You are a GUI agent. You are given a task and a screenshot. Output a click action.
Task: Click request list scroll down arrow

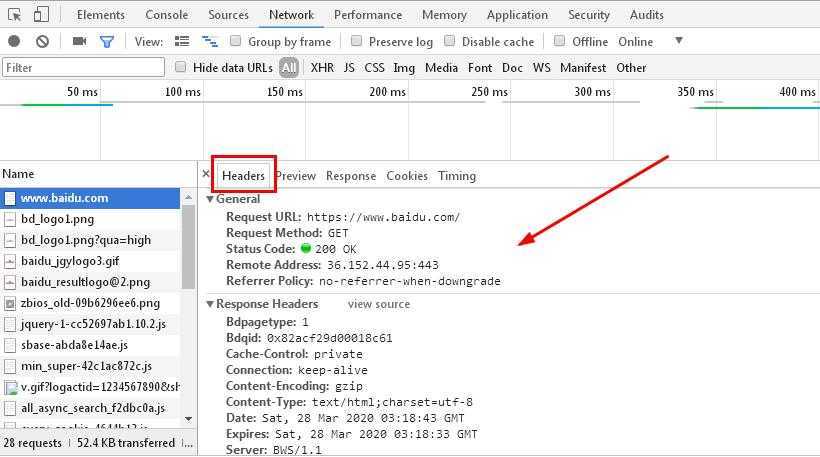[188, 419]
